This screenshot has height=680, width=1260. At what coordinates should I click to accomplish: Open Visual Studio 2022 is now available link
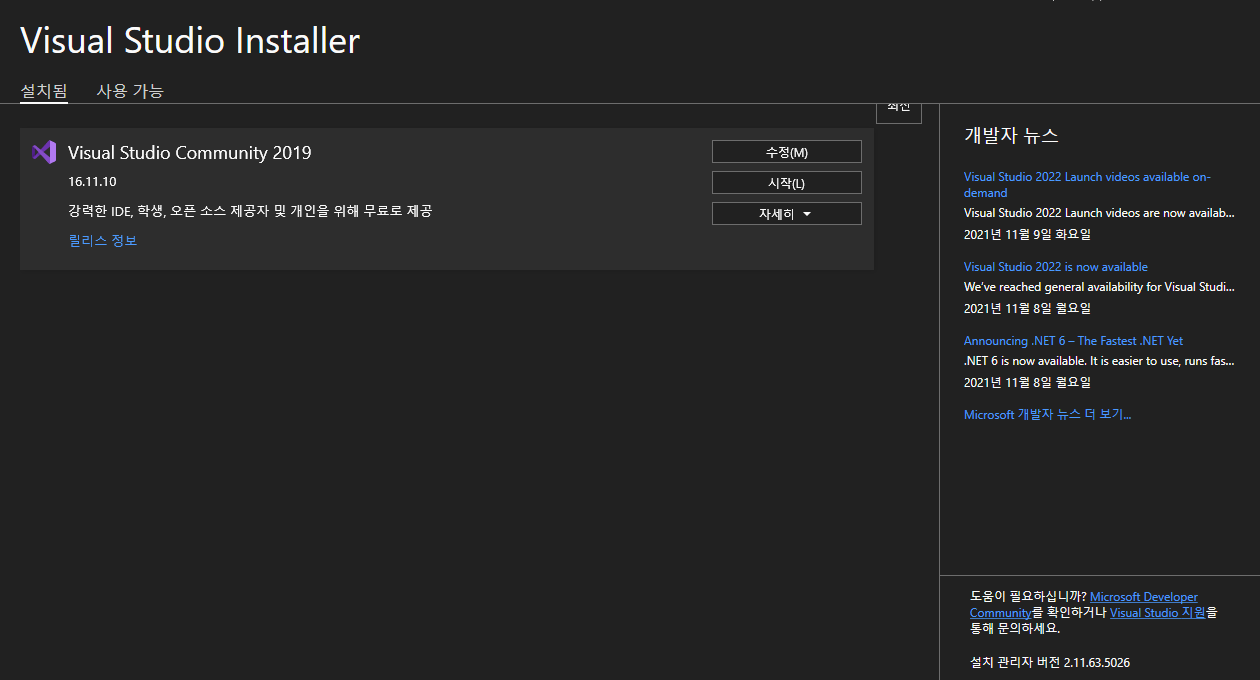pos(1056,267)
